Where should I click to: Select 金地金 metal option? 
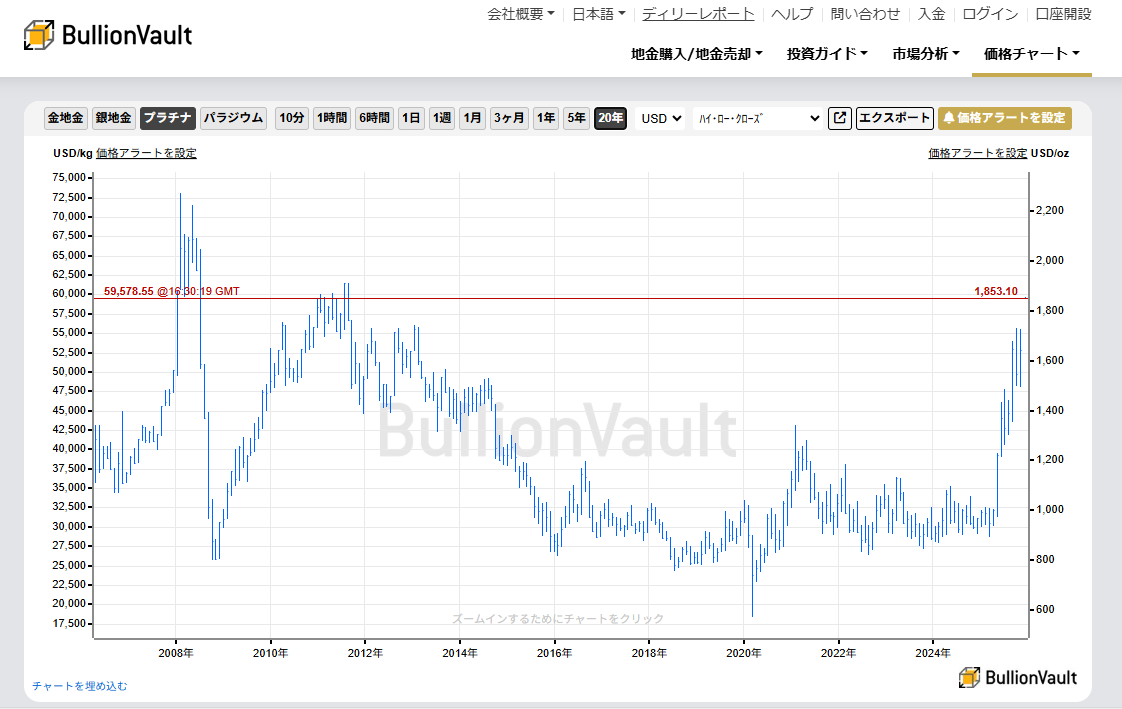coord(65,118)
